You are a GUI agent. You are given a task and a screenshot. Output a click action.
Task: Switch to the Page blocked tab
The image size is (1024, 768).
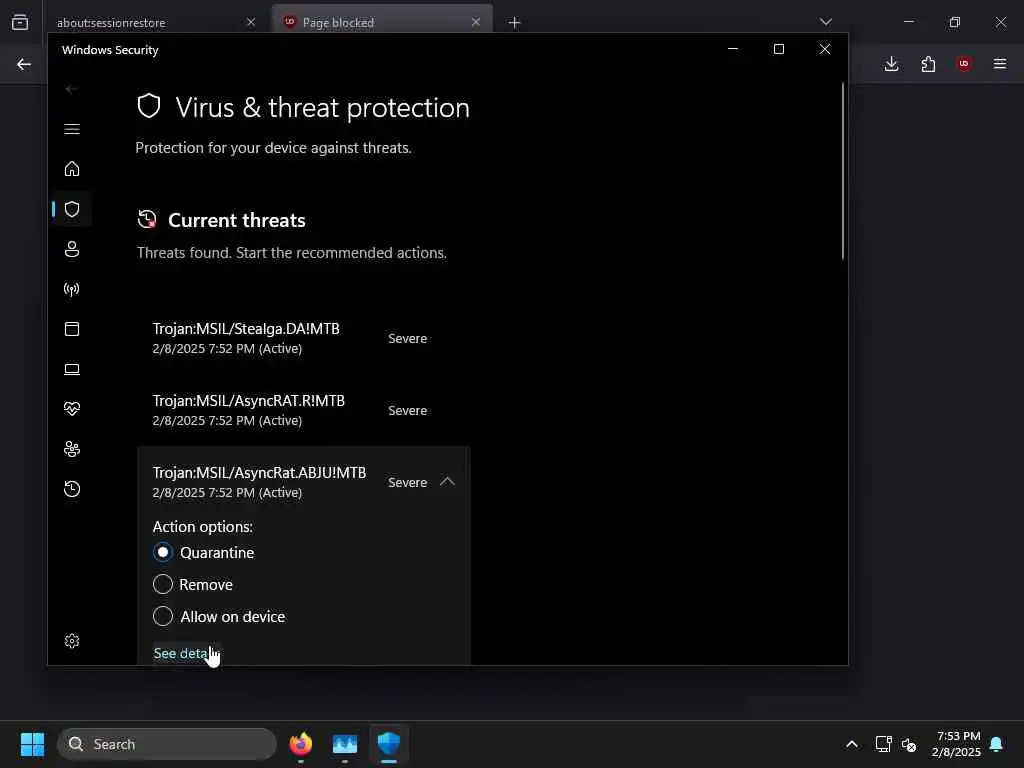coord(382,22)
